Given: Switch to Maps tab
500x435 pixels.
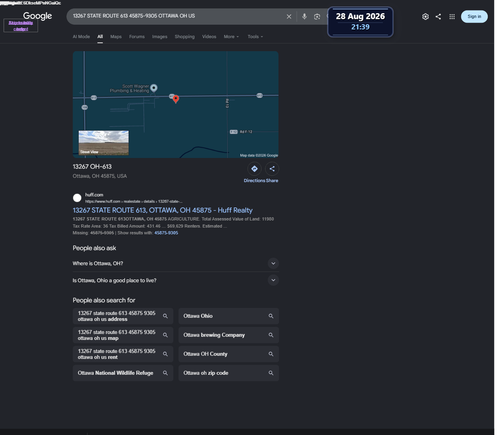Looking at the screenshot, I should tap(116, 37).
